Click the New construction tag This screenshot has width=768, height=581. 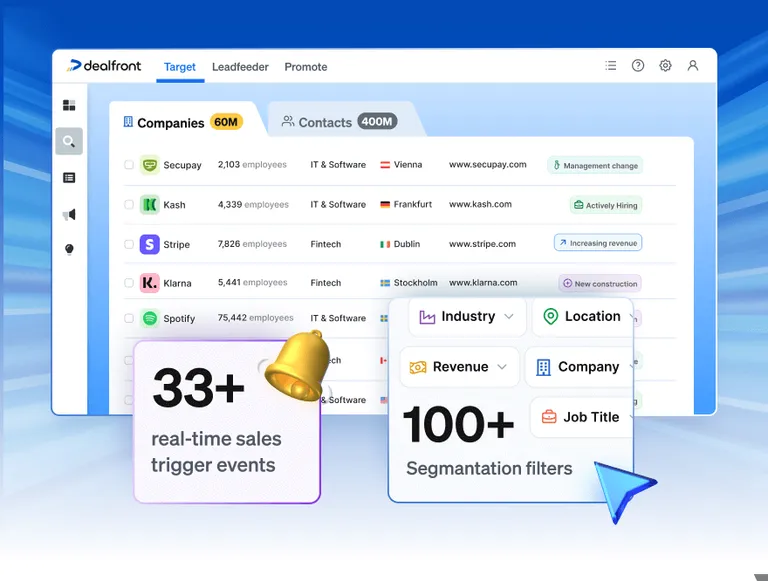click(600, 284)
